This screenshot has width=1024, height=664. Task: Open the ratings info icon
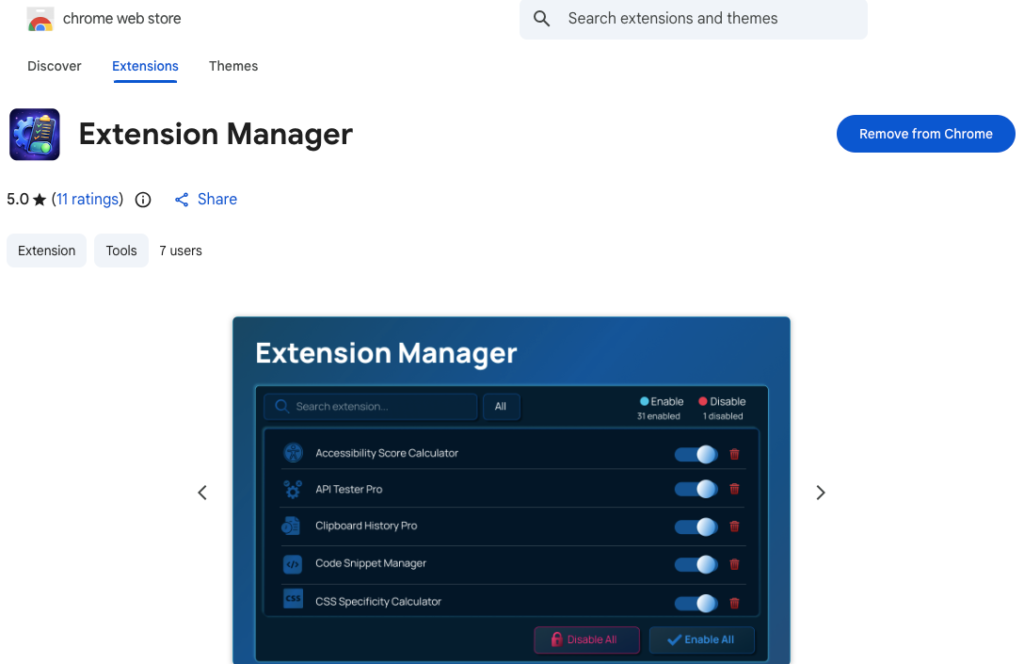point(143,200)
